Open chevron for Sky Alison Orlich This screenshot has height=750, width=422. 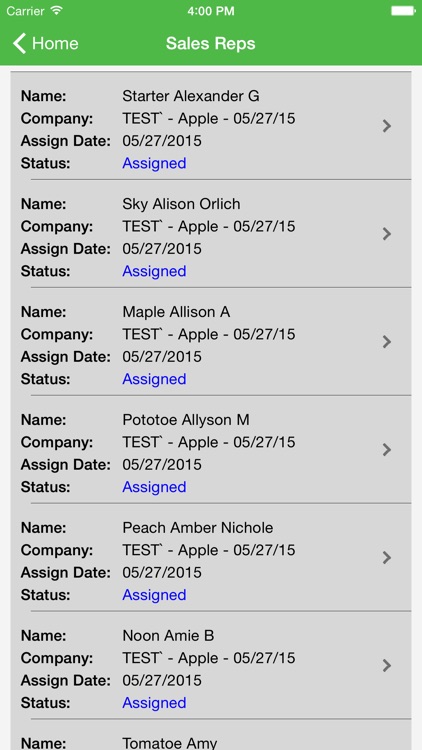click(x=387, y=234)
